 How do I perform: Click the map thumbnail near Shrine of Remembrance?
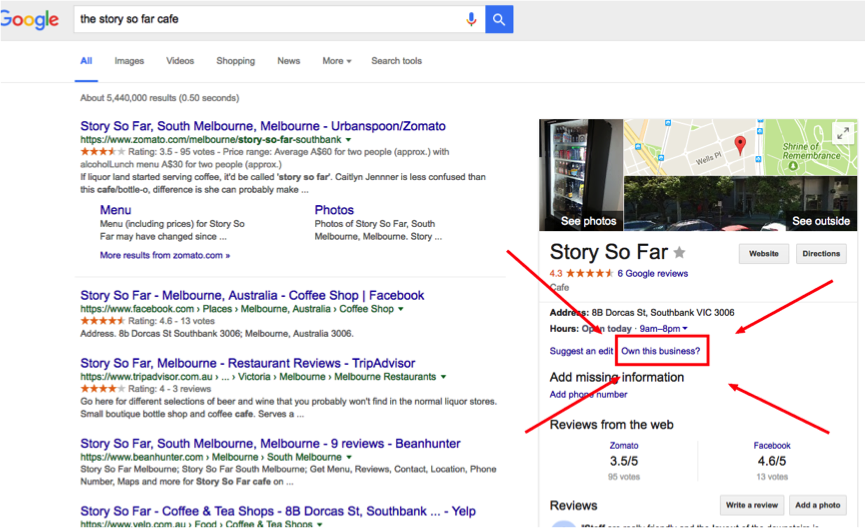click(741, 147)
